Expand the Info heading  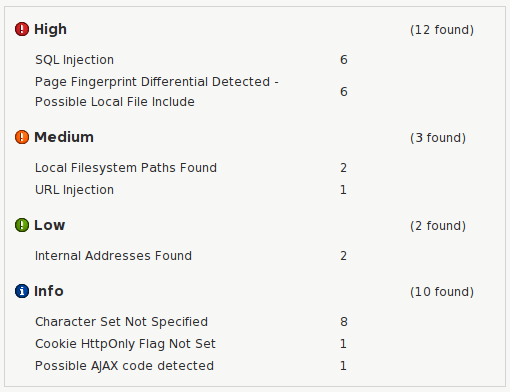click(49, 291)
